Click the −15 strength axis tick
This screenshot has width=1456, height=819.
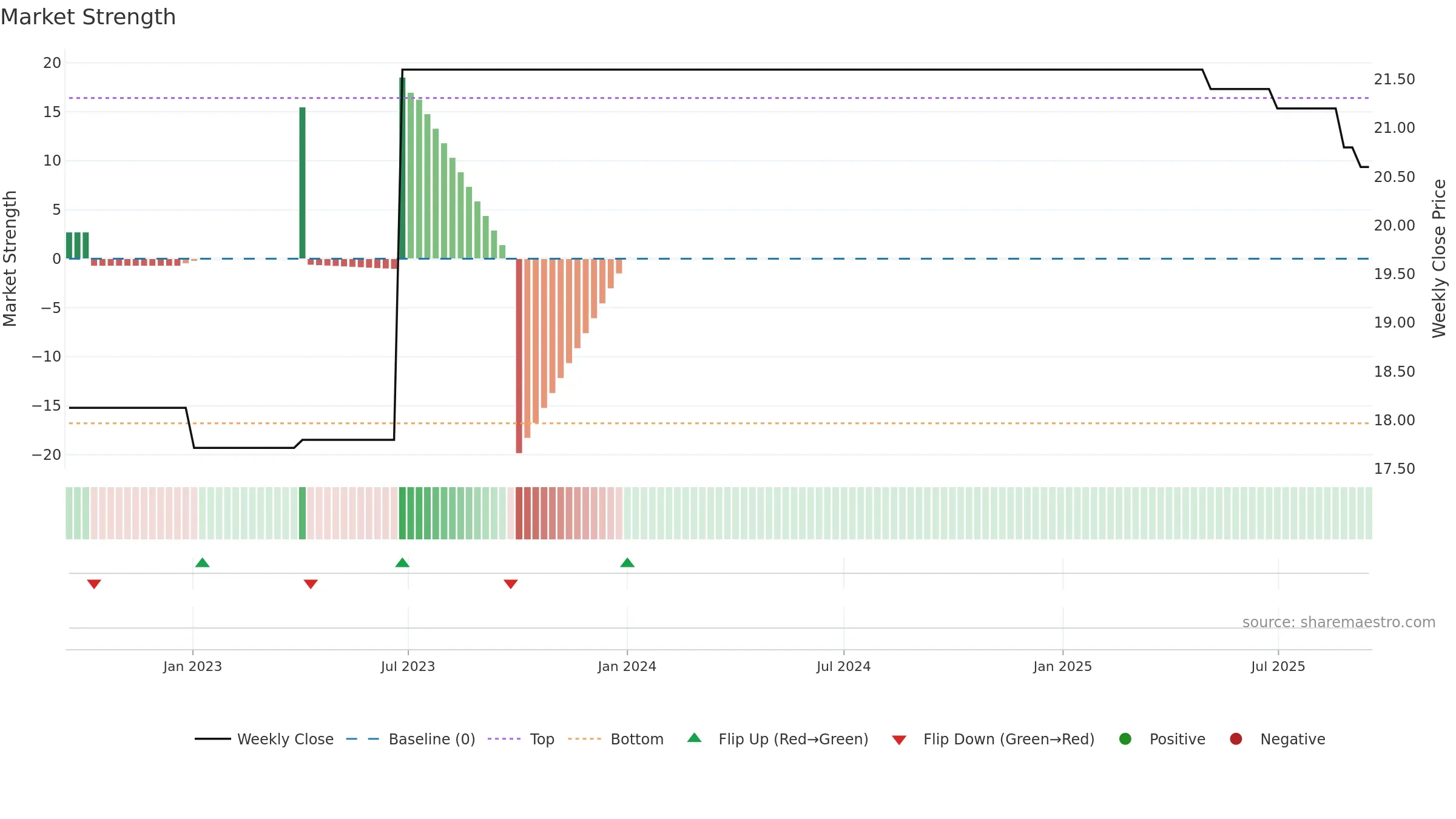47,406
